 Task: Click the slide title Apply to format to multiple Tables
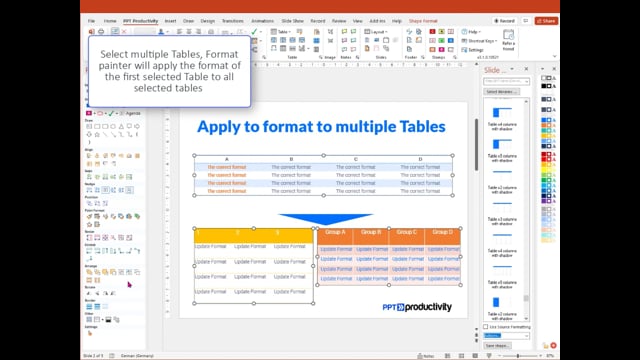click(321, 127)
